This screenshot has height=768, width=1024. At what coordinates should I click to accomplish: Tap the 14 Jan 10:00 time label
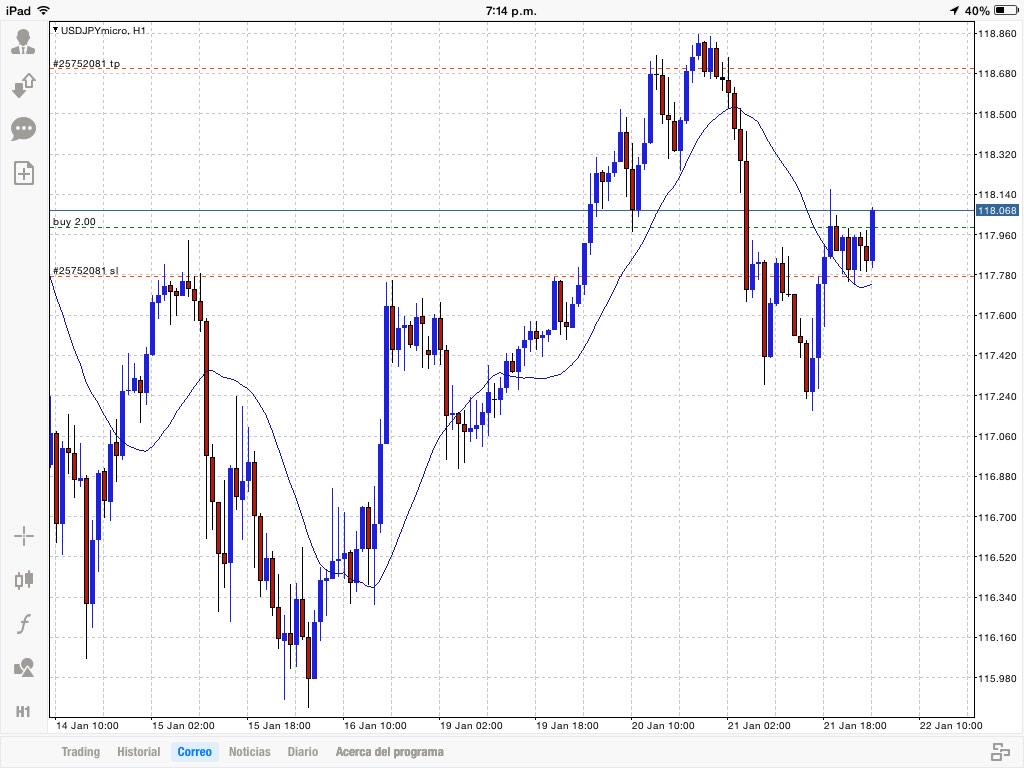point(87,726)
